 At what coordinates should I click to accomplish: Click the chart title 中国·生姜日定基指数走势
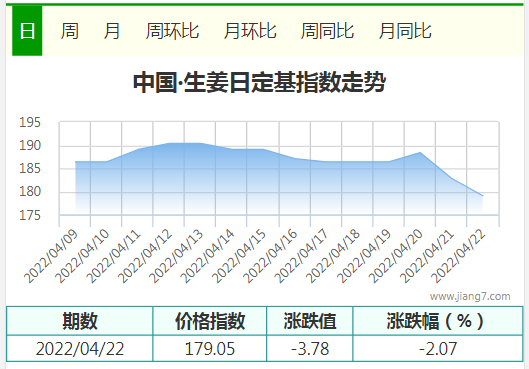pyautogui.click(x=259, y=82)
